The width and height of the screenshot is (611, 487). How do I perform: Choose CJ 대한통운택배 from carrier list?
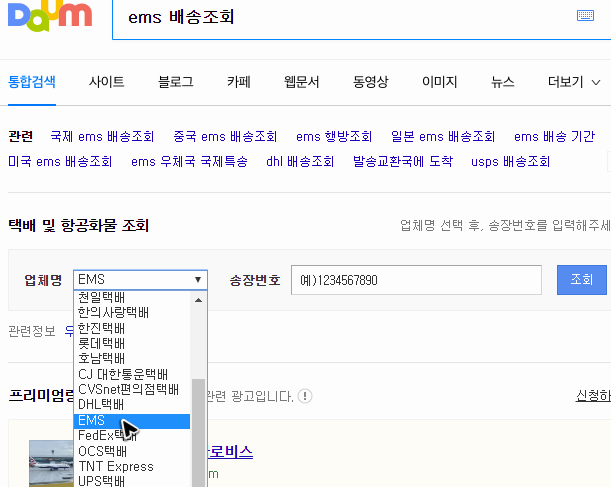click(132, 374)
